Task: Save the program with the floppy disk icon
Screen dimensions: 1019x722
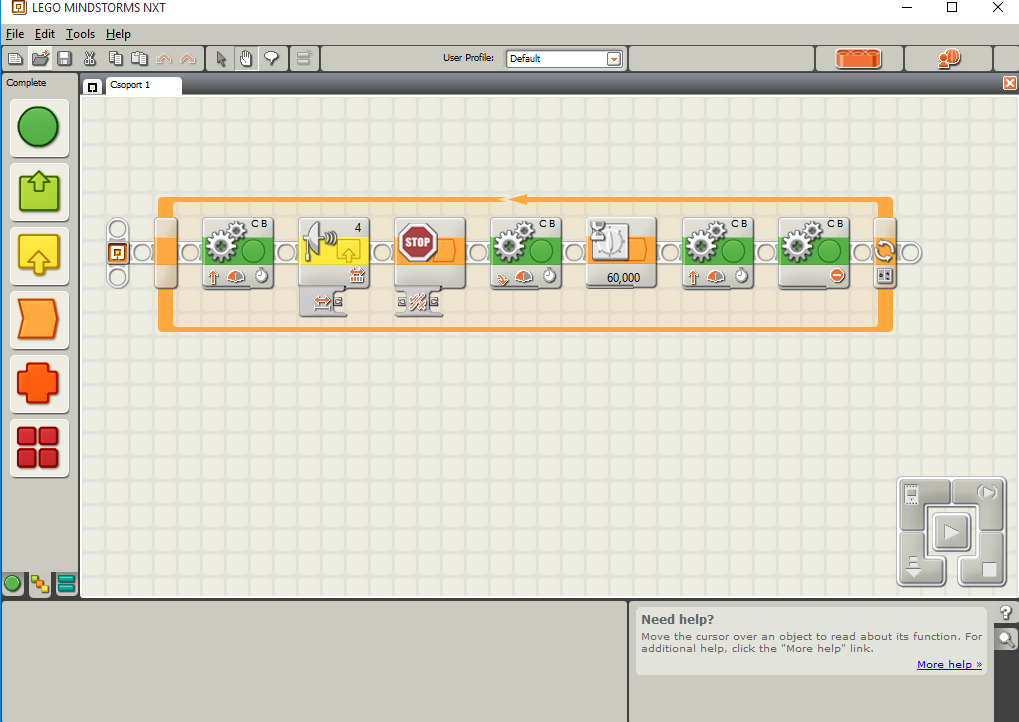Action: tap(64, 58)
